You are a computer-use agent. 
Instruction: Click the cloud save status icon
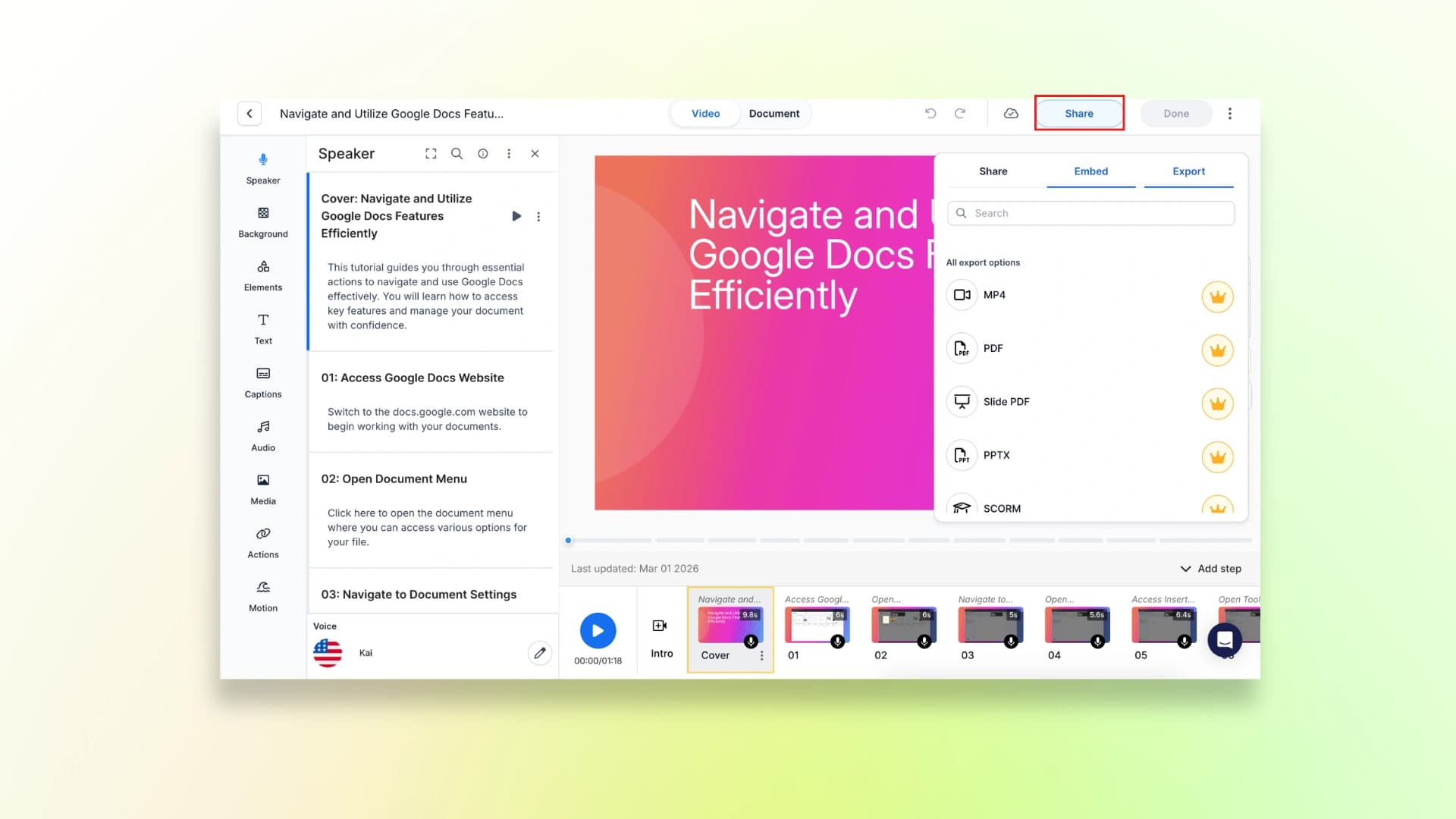click(x=1011, y=114)
